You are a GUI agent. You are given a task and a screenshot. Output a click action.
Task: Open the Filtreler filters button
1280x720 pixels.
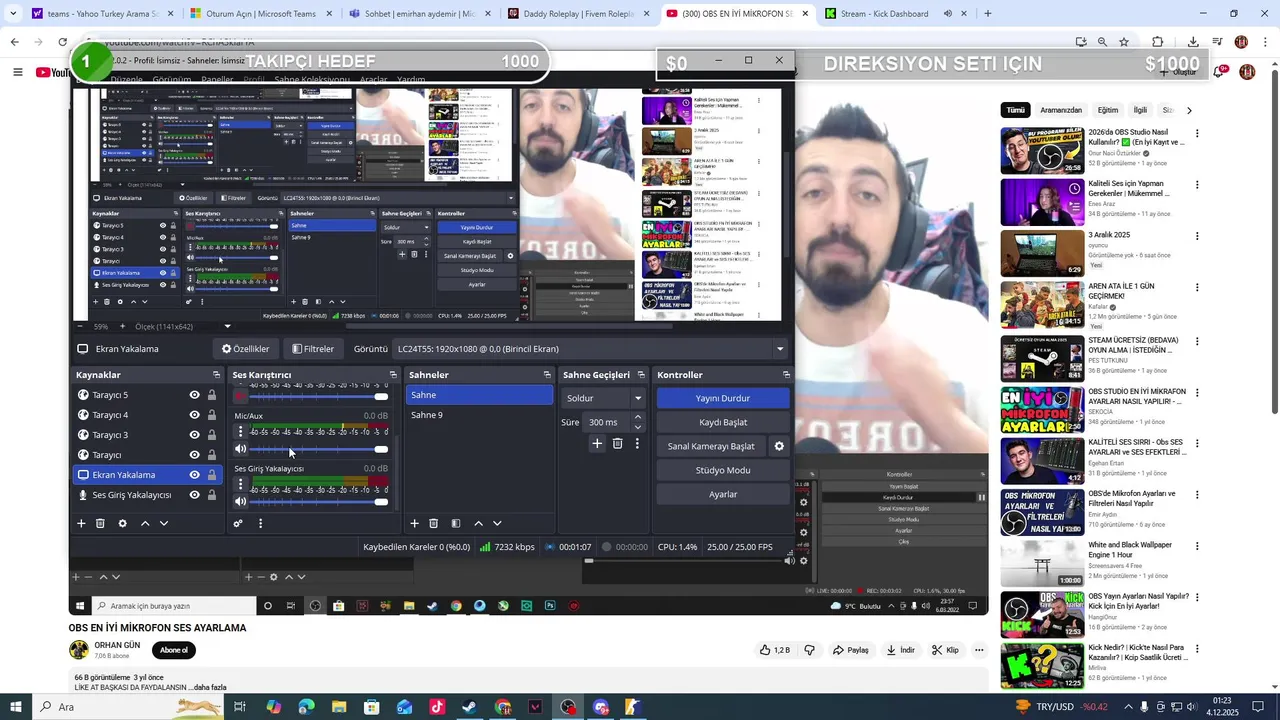point(313,349)
